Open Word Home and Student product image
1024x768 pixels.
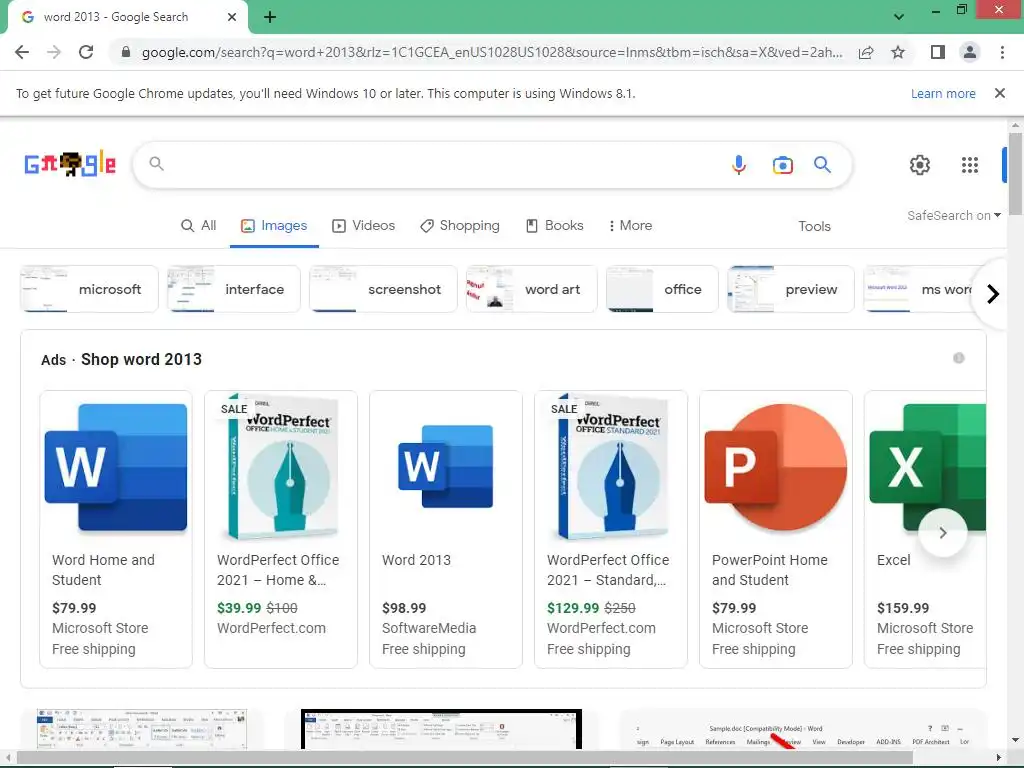coord(116,467)
